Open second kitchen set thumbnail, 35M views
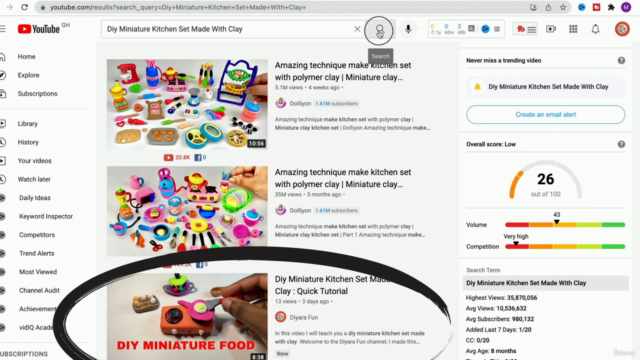This screenshot has height=360, width=640. (x=187, y=211)
